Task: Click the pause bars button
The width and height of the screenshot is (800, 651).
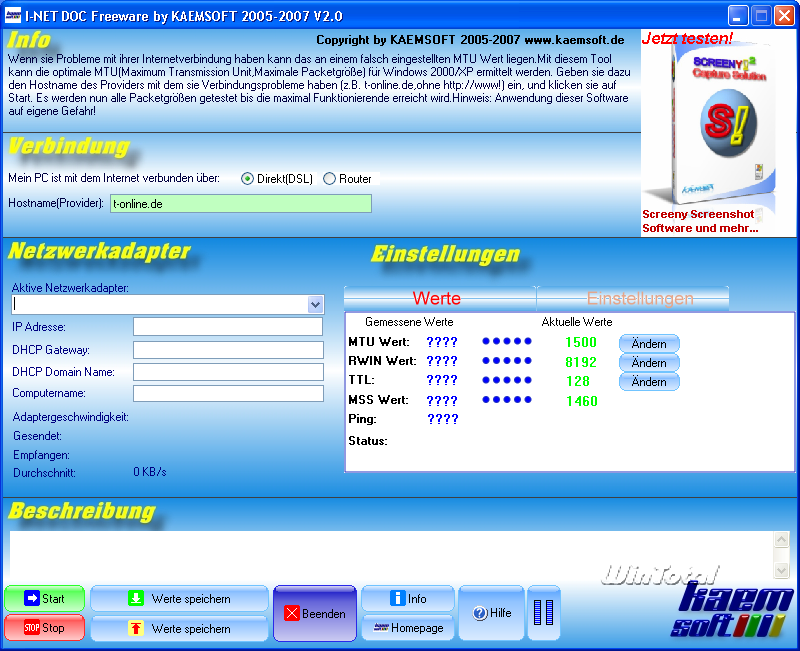Action: pyautogui.click(x=543, y=613)
